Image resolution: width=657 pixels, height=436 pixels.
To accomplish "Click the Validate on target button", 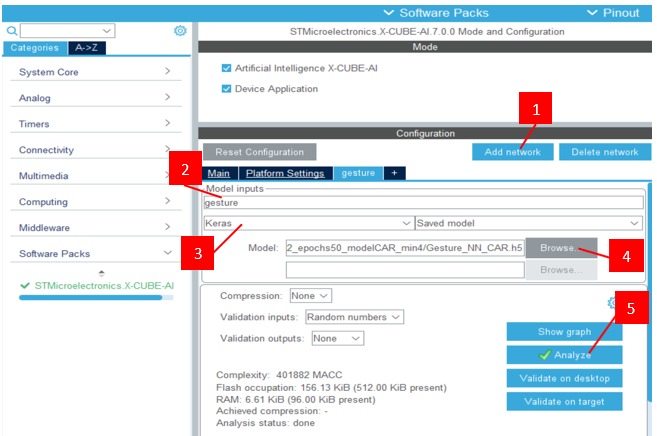I will tap(564, 402).
